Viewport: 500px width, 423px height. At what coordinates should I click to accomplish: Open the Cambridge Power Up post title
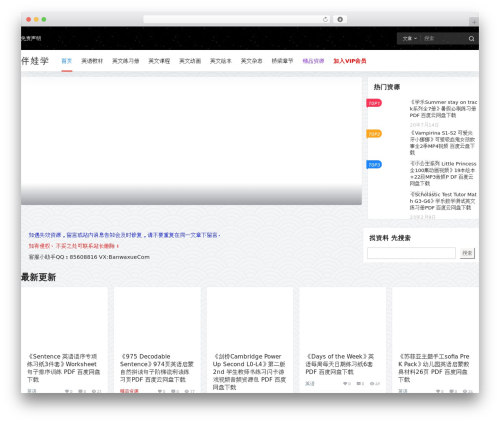click(249, 372)
